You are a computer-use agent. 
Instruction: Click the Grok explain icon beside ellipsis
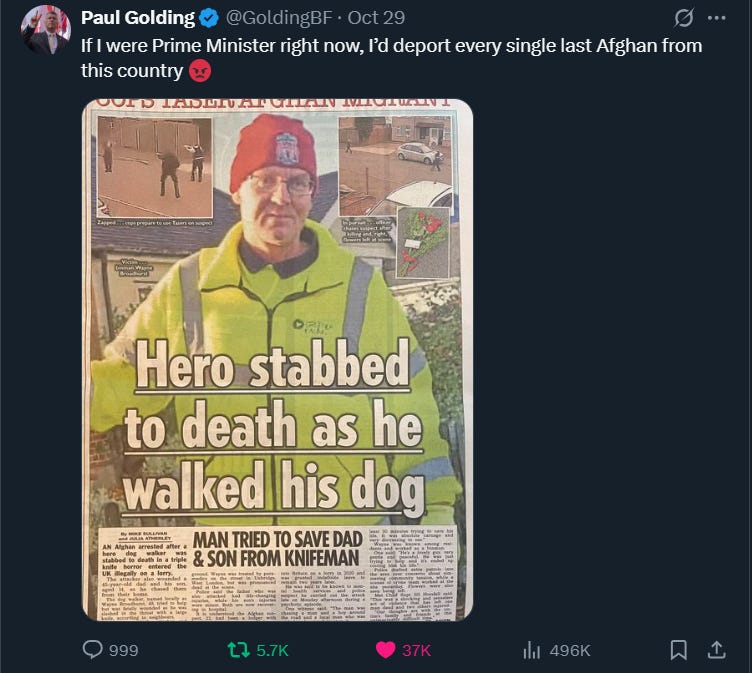[683, 18]
